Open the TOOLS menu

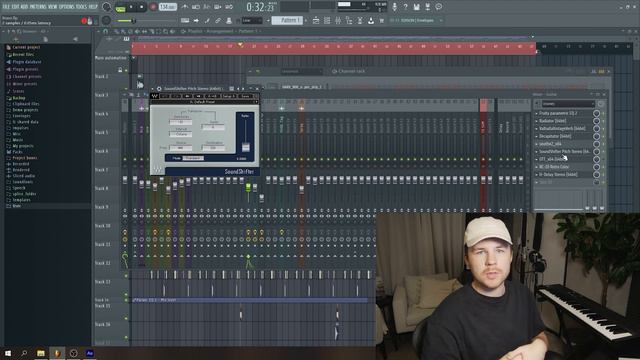(82, 7)
